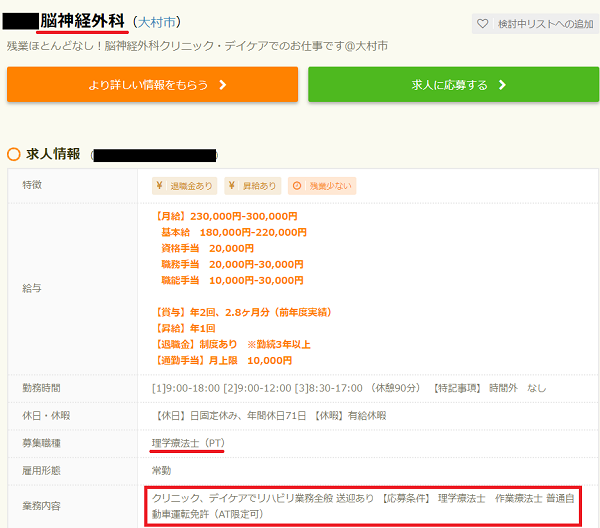Click the 勤務時間 row label
Screen dimensions: 600x528
point(42,388)
